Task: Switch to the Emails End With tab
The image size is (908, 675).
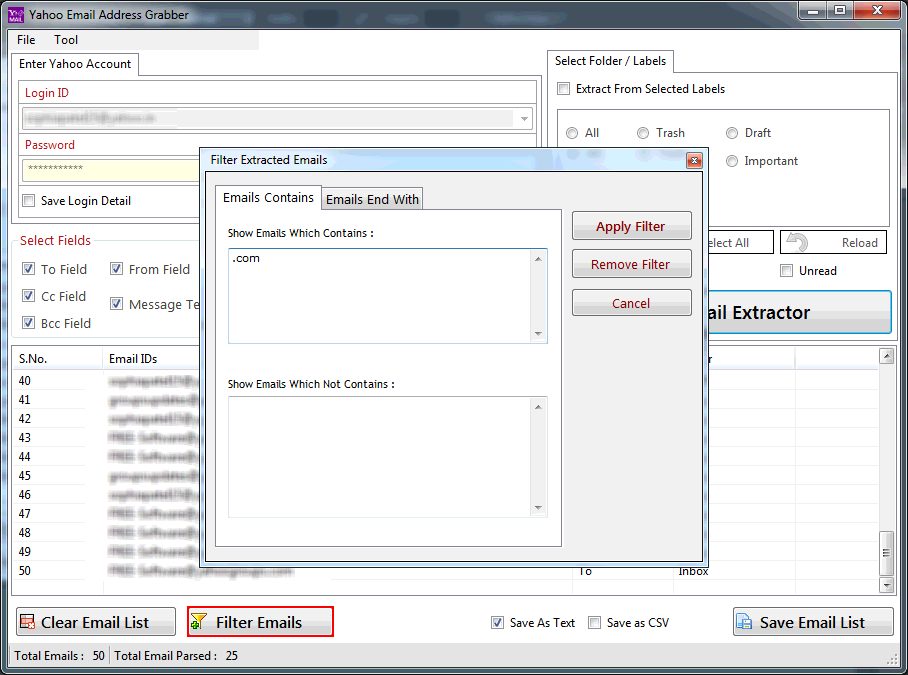Action: click(x=372, y=199)
